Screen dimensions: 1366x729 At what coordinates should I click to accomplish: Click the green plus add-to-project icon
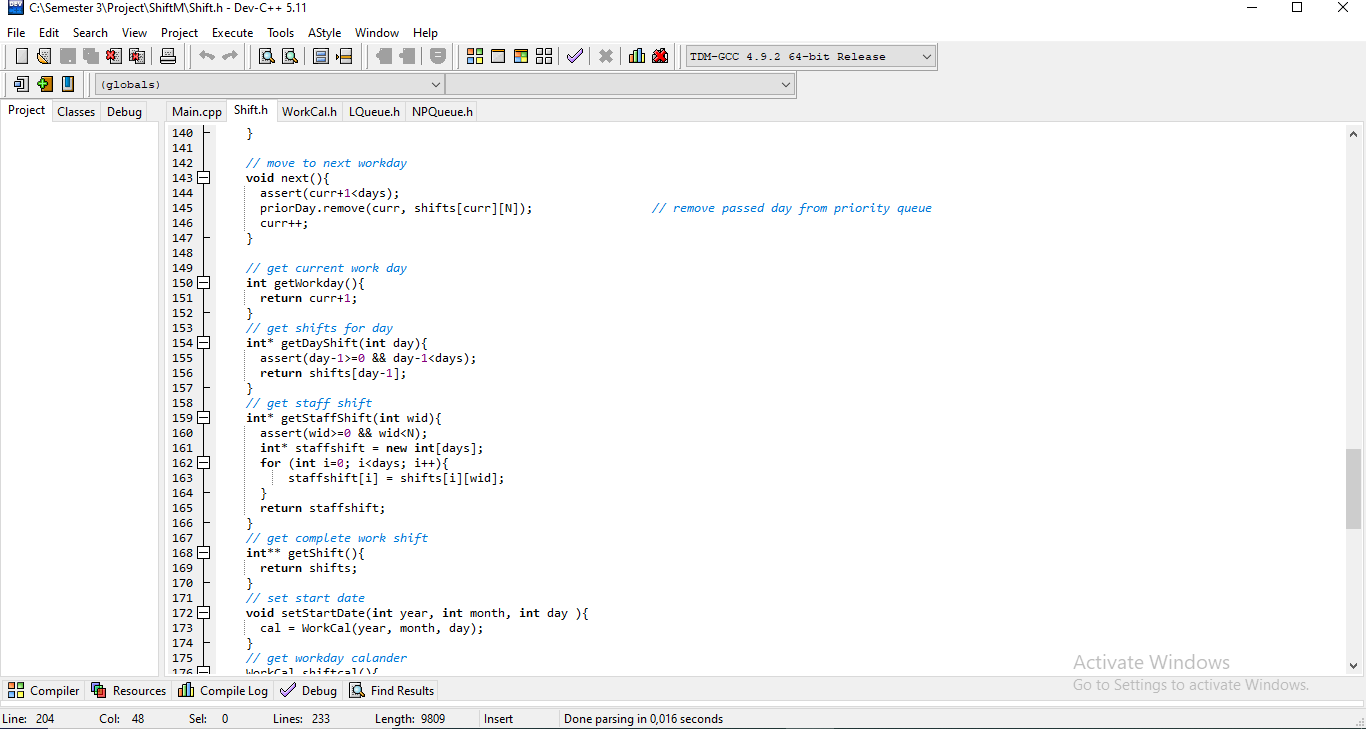(x=44, y=84)
